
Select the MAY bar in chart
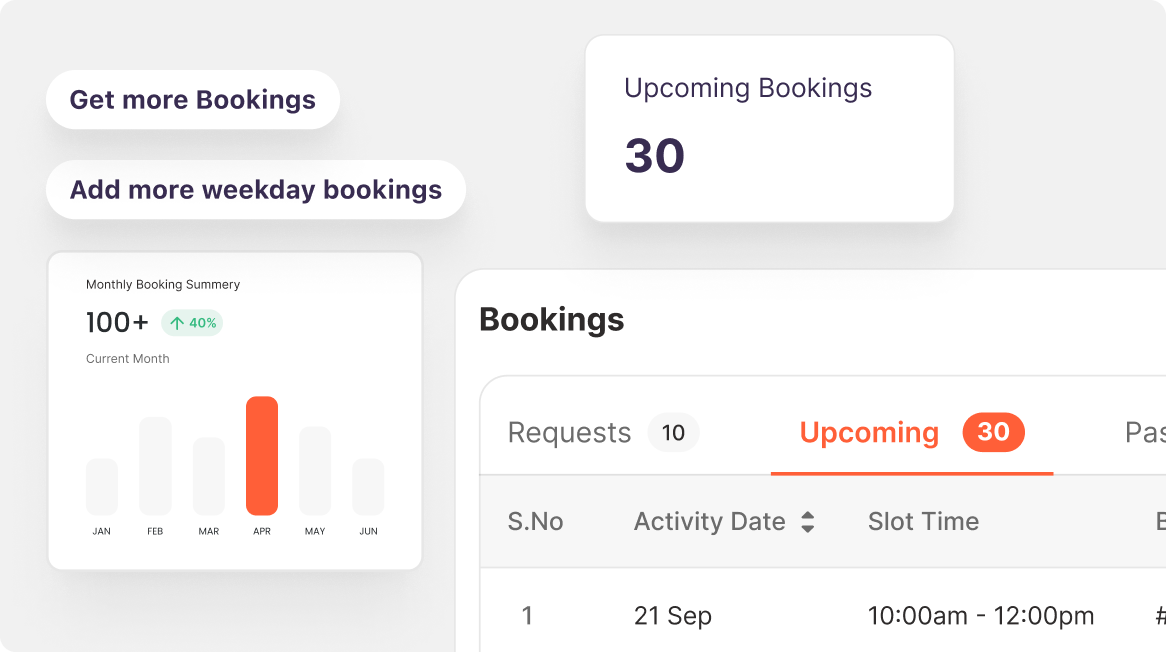coord(315,471)
